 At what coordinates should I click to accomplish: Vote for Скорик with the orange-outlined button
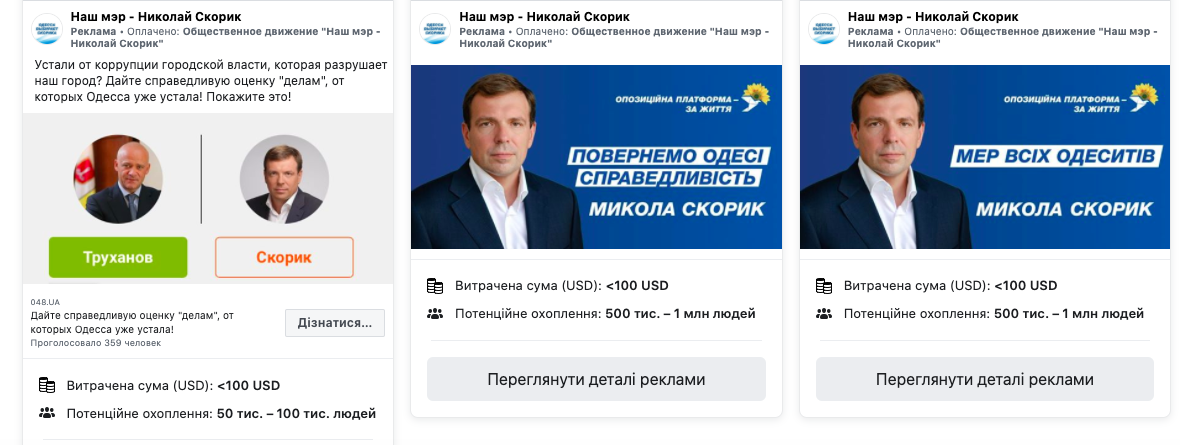(x=284, y=257)
